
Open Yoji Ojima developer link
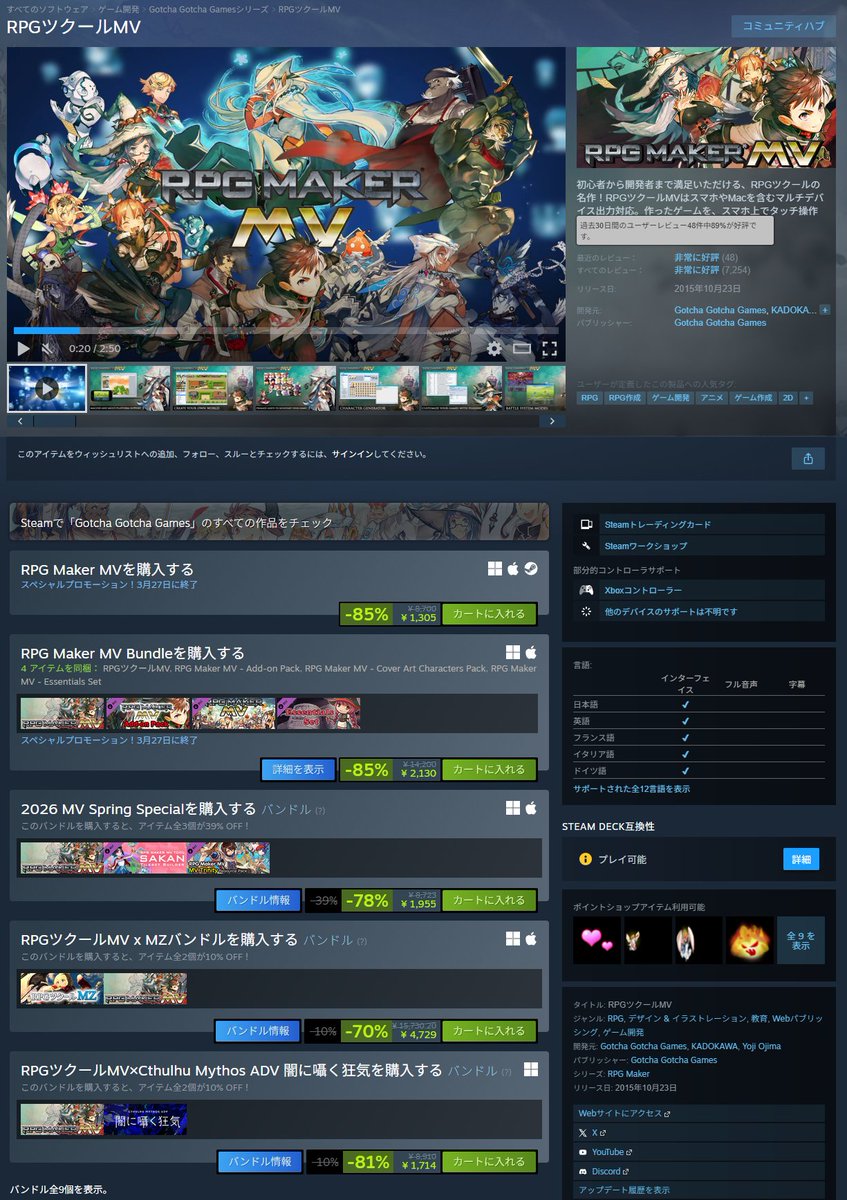764,1046
